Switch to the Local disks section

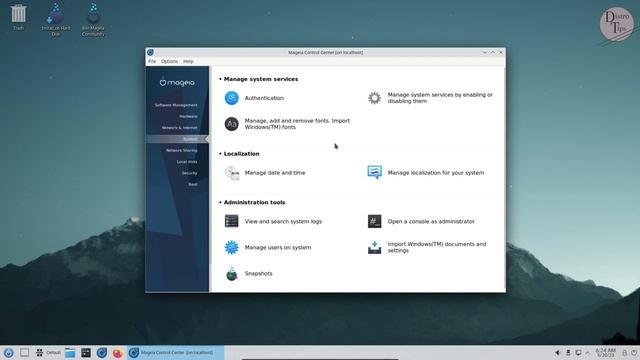point(187,162)
